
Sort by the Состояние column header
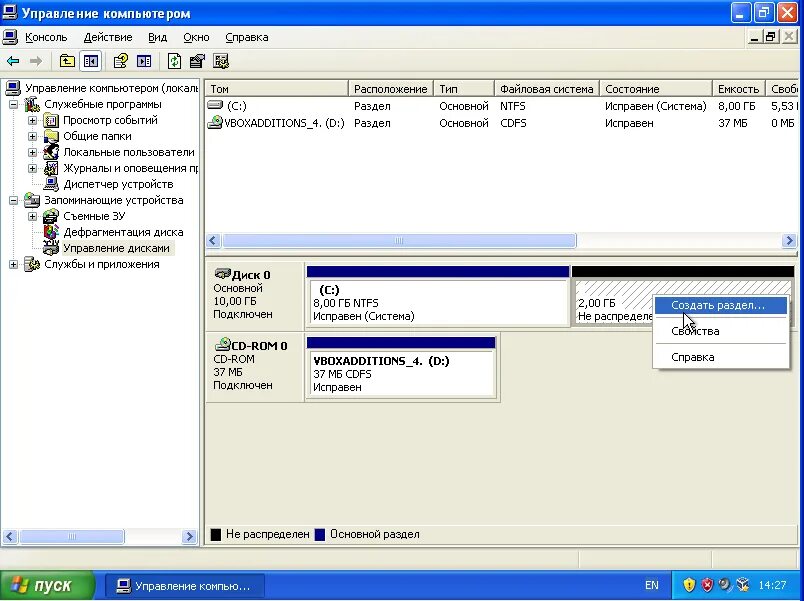[x=656, y=89]
